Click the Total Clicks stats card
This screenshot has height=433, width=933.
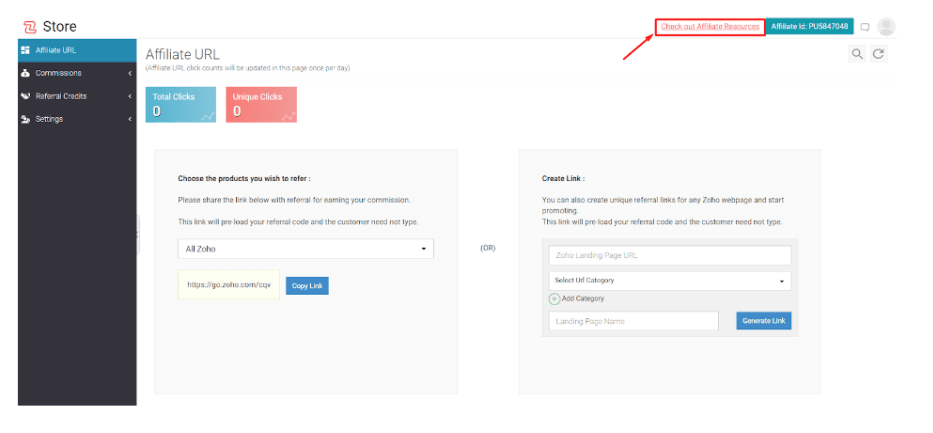(x=181, y=105)
